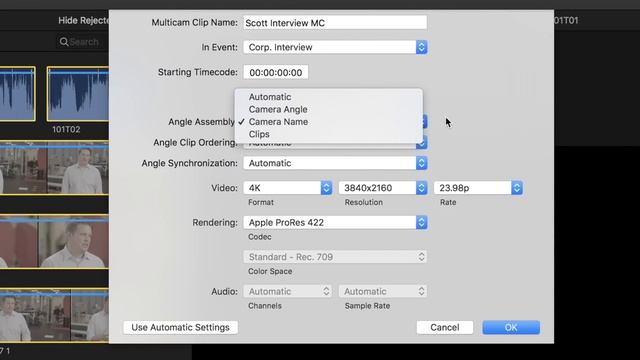Open the Rendering Codec Apple ProRes 422 dropdown
This screenshot has height=360, width=640.
(x=335, y=222)
